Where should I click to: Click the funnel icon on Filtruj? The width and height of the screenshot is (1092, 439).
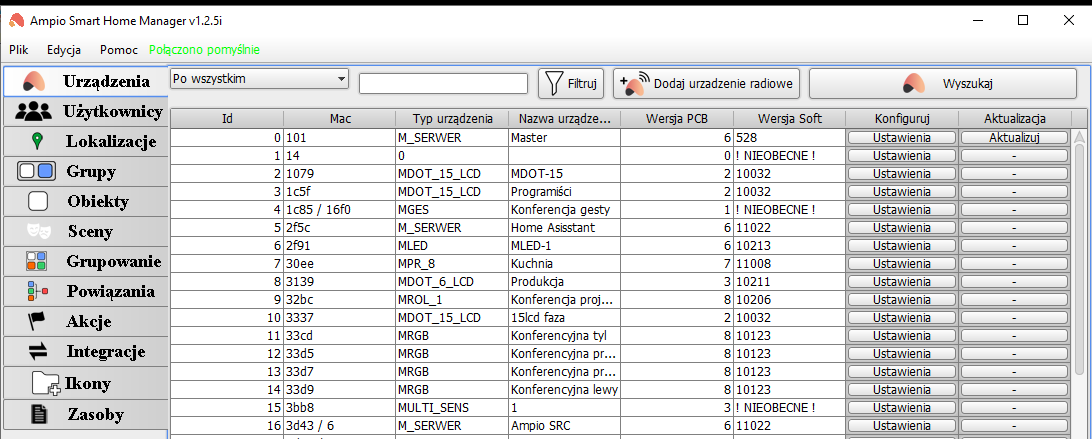(554, 84)
